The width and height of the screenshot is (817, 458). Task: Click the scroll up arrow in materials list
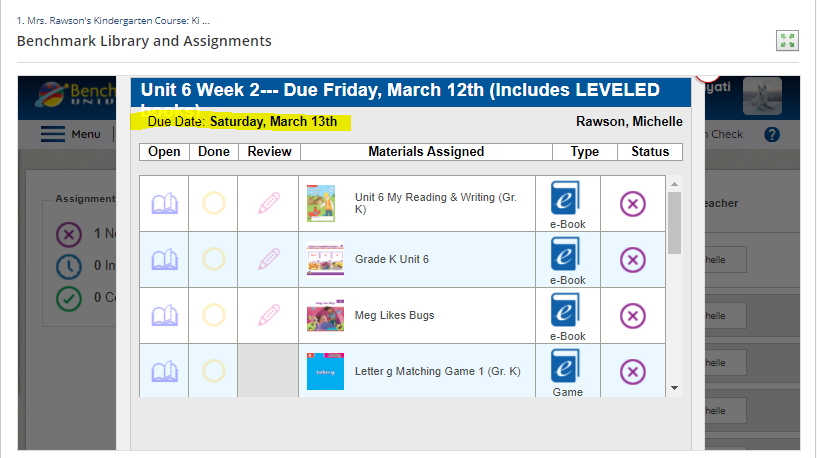674,184
